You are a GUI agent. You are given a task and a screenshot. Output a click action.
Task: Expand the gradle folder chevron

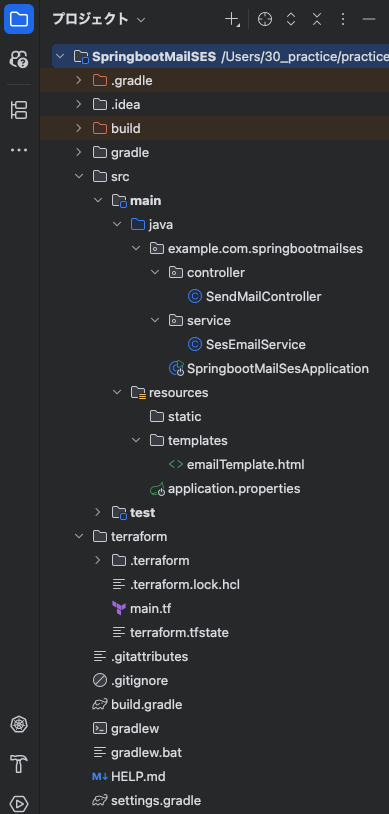tap(78, 153)
